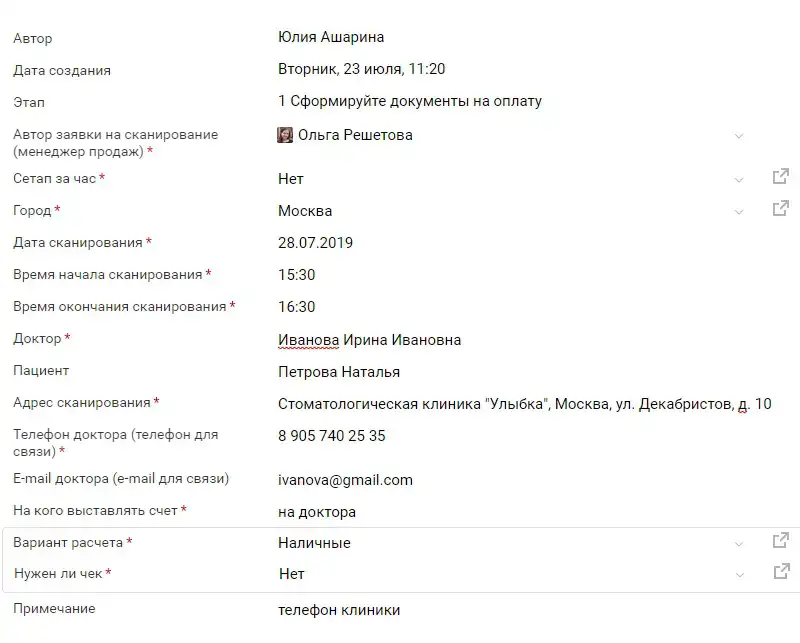Edit the scanning date 28.07.2019 field
Image resolution: width=800 pixels, height=643 pixels.
click(x=315, y=243)
